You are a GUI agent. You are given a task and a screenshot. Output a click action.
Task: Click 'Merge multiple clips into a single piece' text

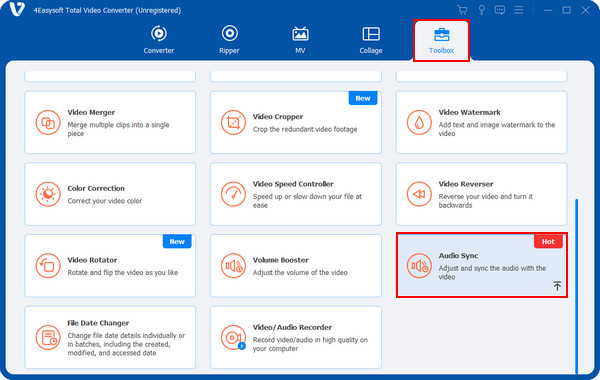pos(118,129)
